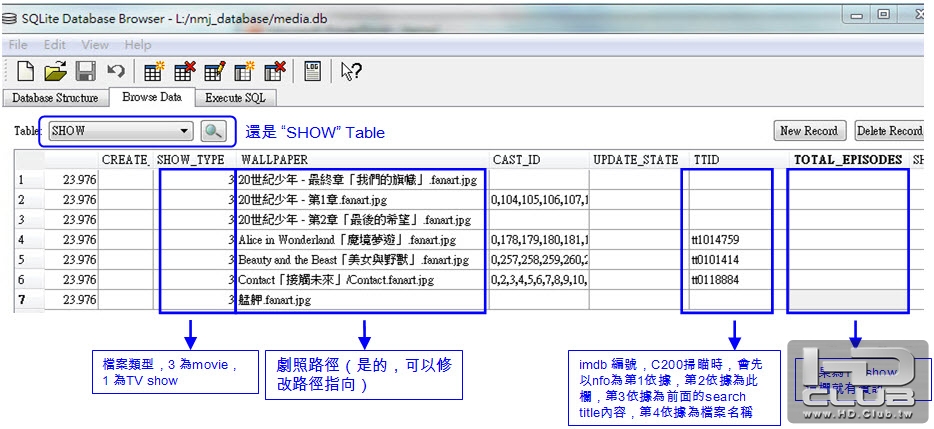Switch to the Database Structure tab
Image resolution: width=934 pixels, height=429 pixels.
pos(55,98)
